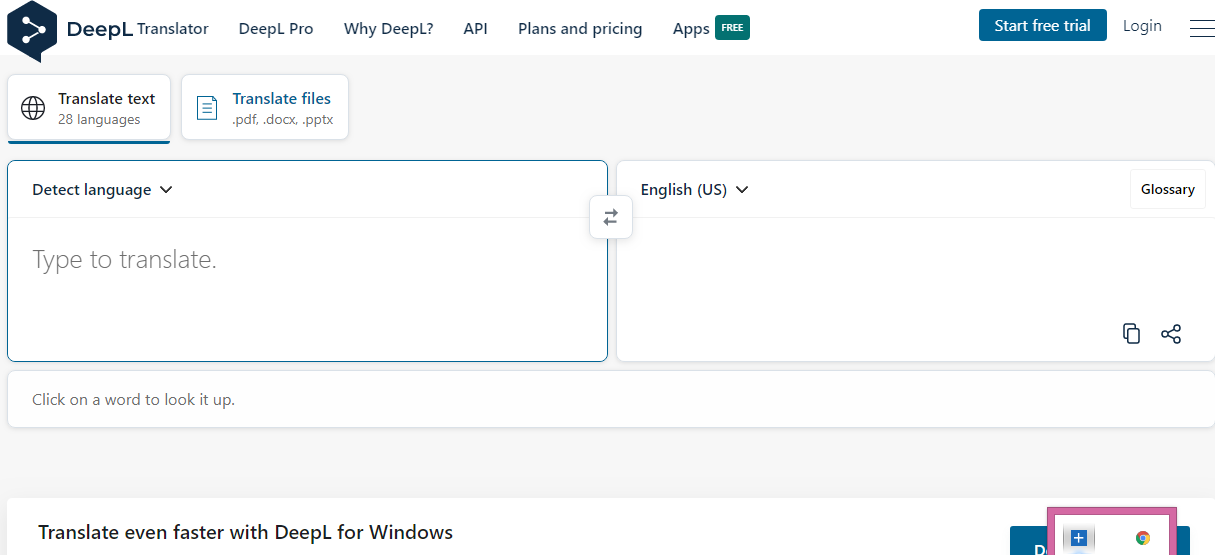Click the Chrome icon in the overlay
This screenshot has width=1215, height=555.
pyautogui.click(x=1143, y=538)
